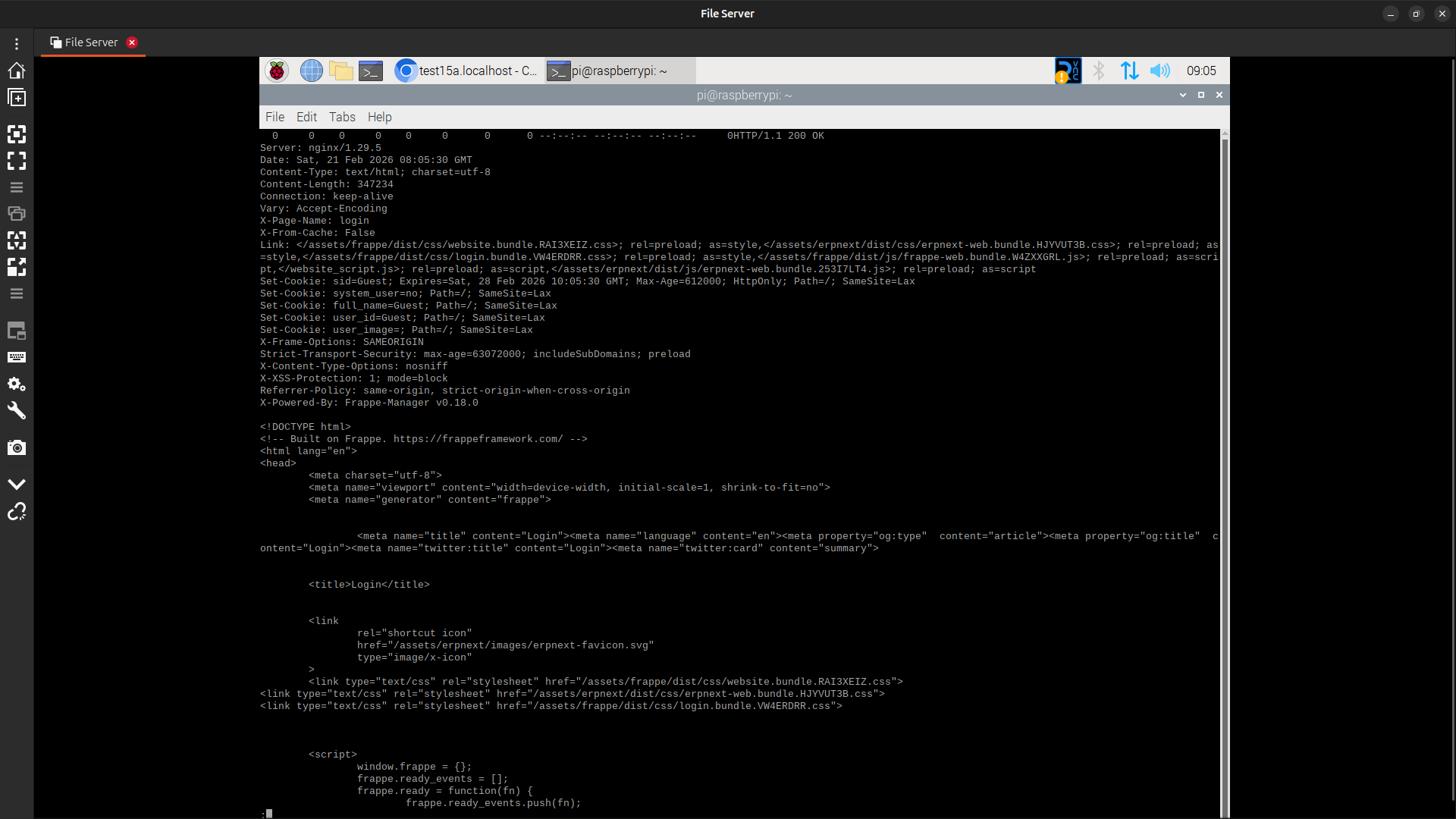Screen dimensions: 1456x819
Task: Open the Tabs menu
Action: click(342, 117)
